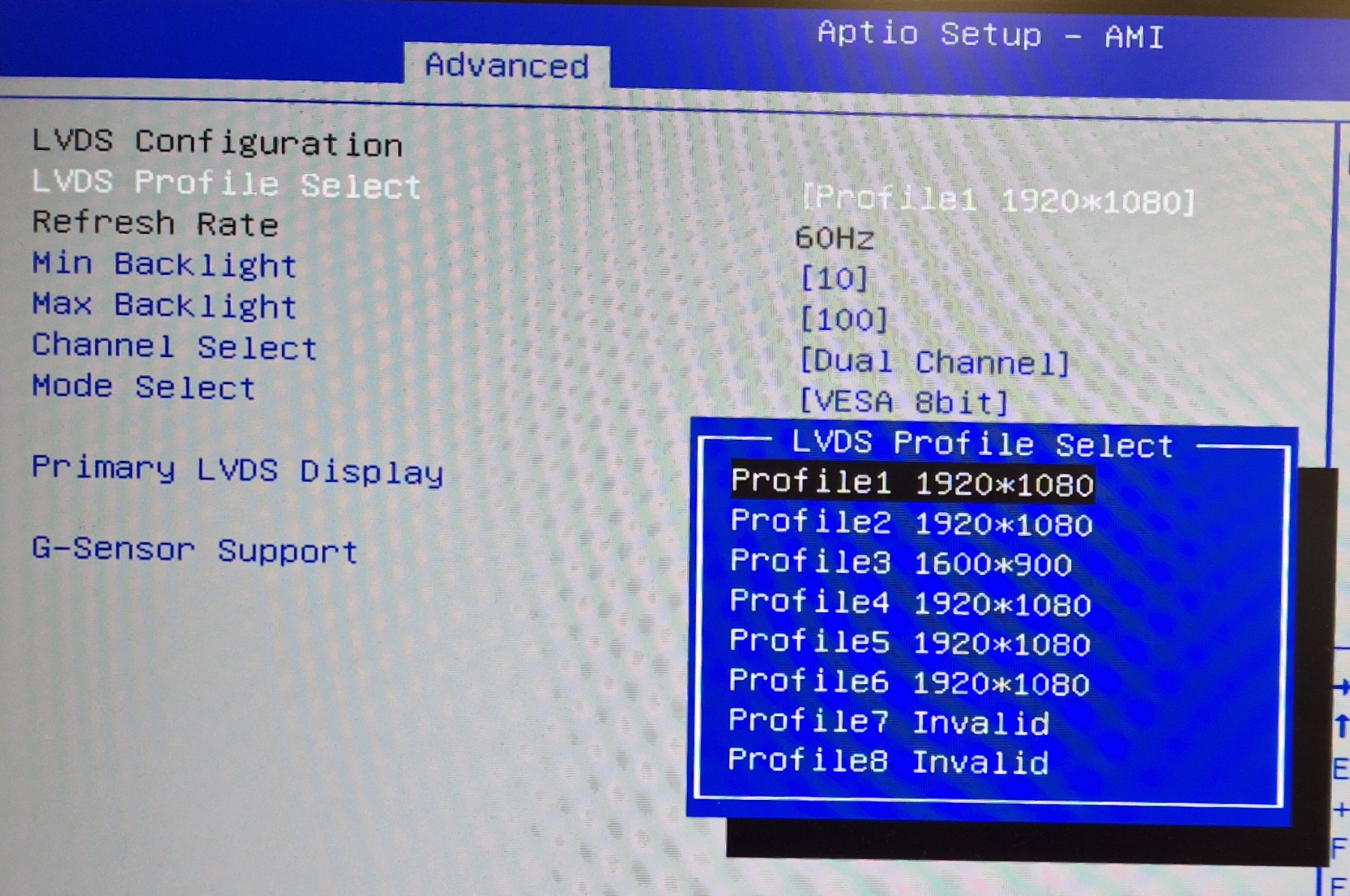1350x896 pixels.
Task: Click the Profile7 Invalid entry
Action: 889,722
